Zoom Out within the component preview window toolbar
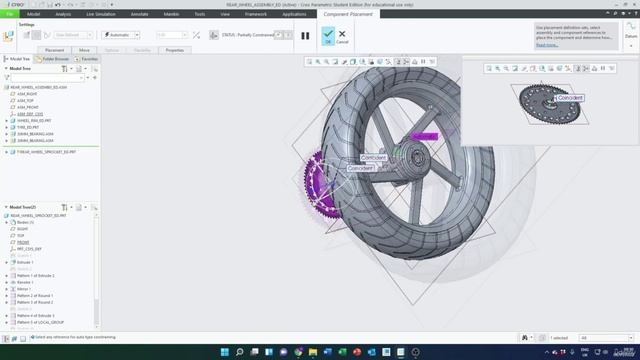640x360 pixels. (x=506, y=69)
